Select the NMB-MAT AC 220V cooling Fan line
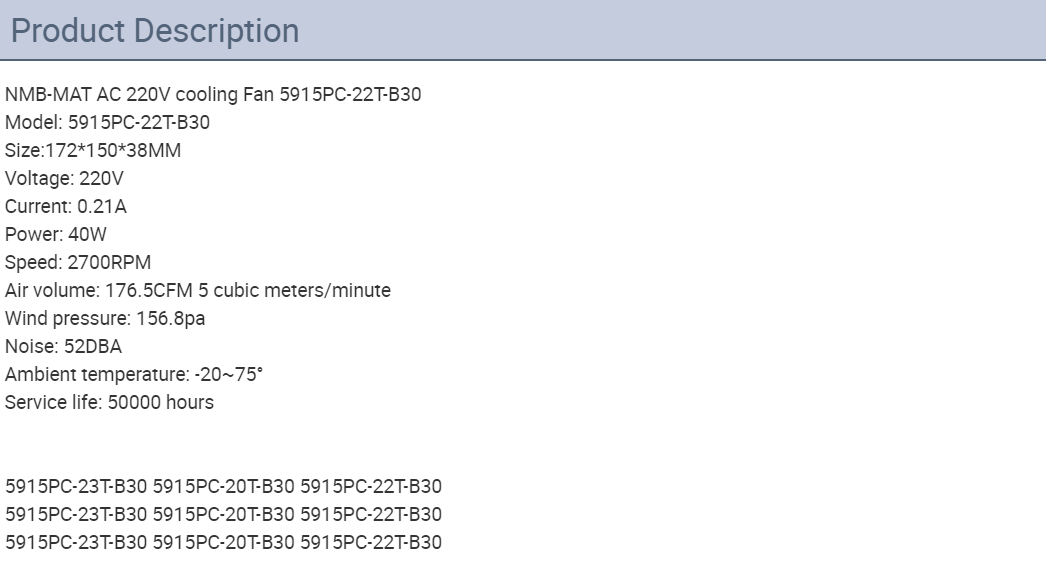This screenshot has height=561, width=1046. tap(213, 95)
